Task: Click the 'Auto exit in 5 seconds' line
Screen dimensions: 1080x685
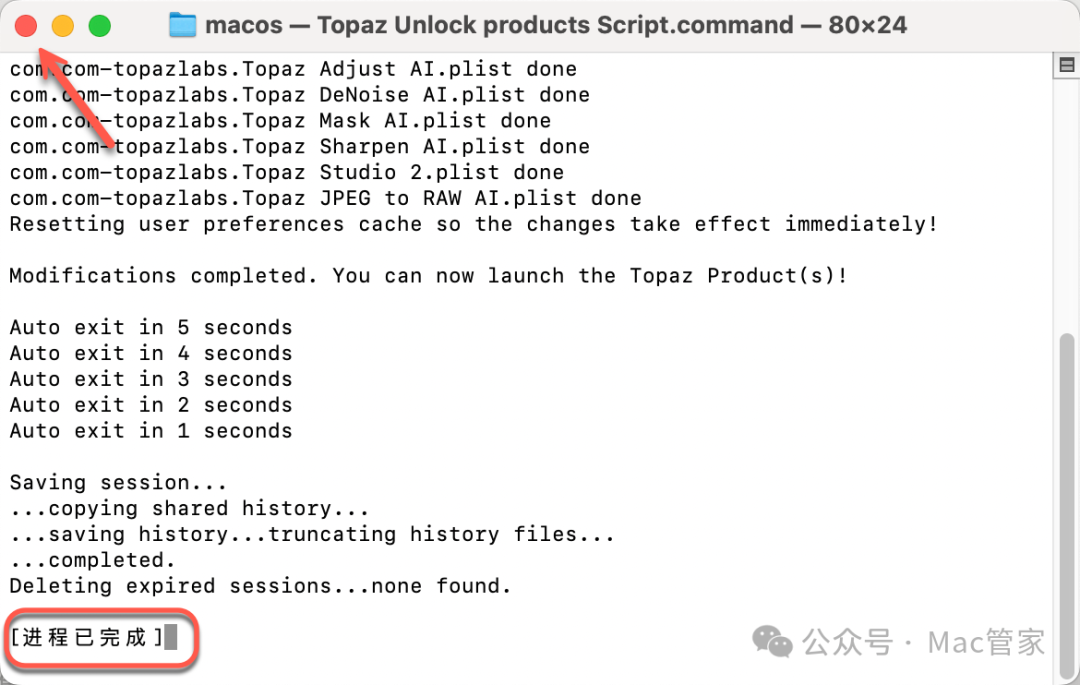Action: (151, 327)
